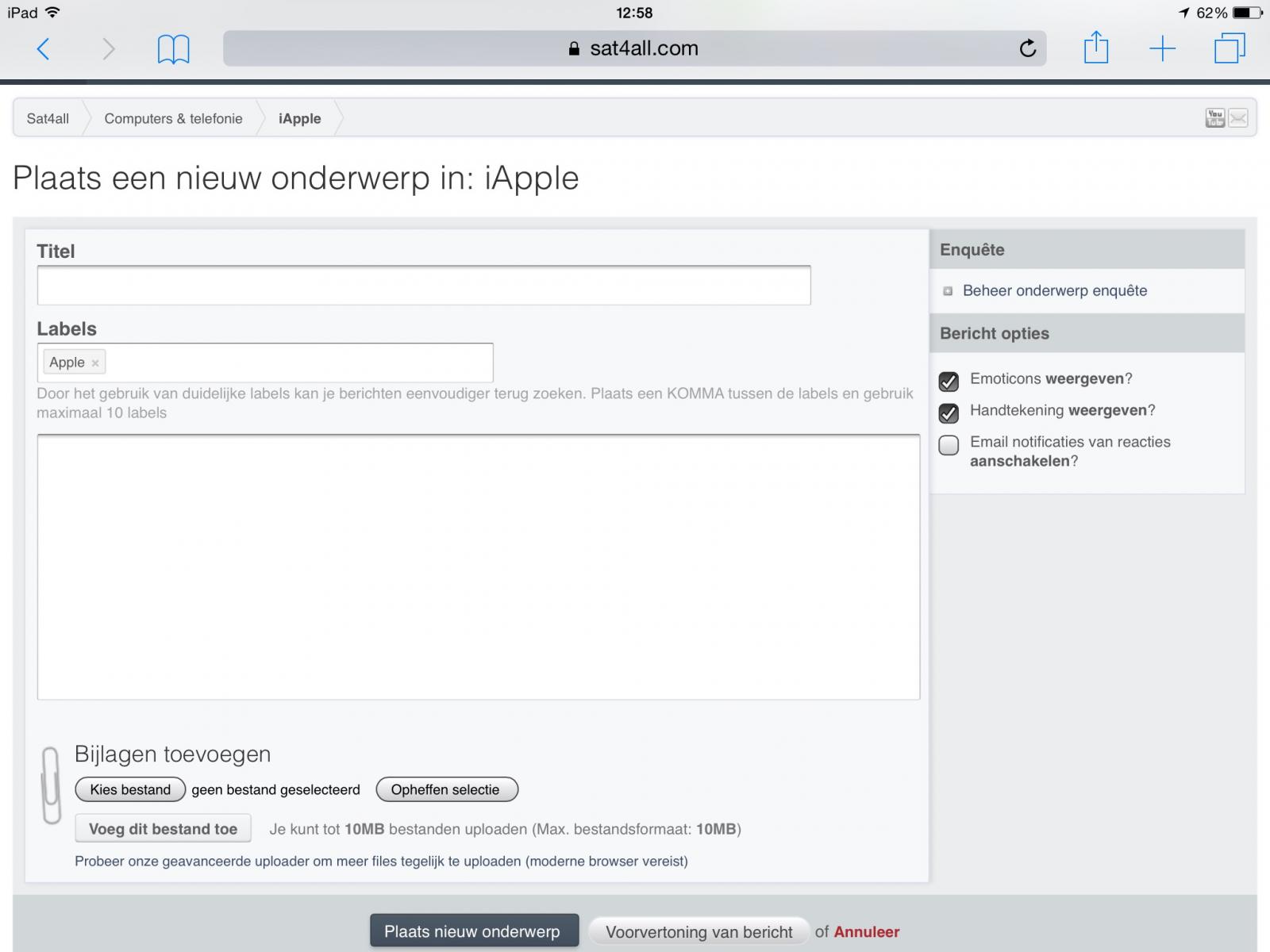Image resolution: width=1270 pixels, height=952 pixels.
Task: Open the iApple breadcrumb
Action: [300, 119]
